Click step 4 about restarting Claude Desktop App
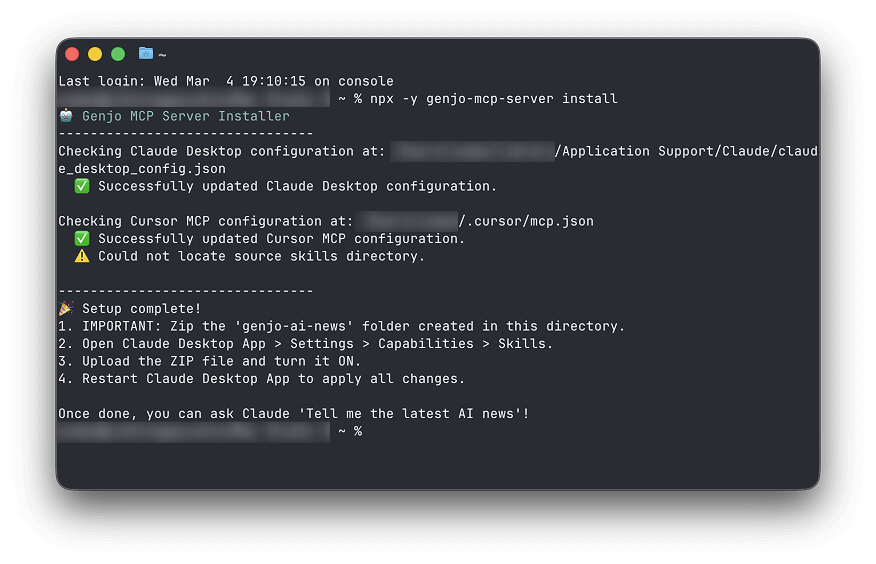The width and height of the screenshot is (876, 564). pos(261,379)
